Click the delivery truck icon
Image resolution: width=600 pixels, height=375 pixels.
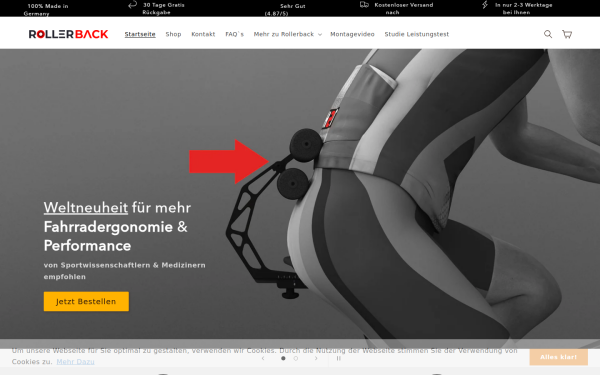[x=364, y=5]
